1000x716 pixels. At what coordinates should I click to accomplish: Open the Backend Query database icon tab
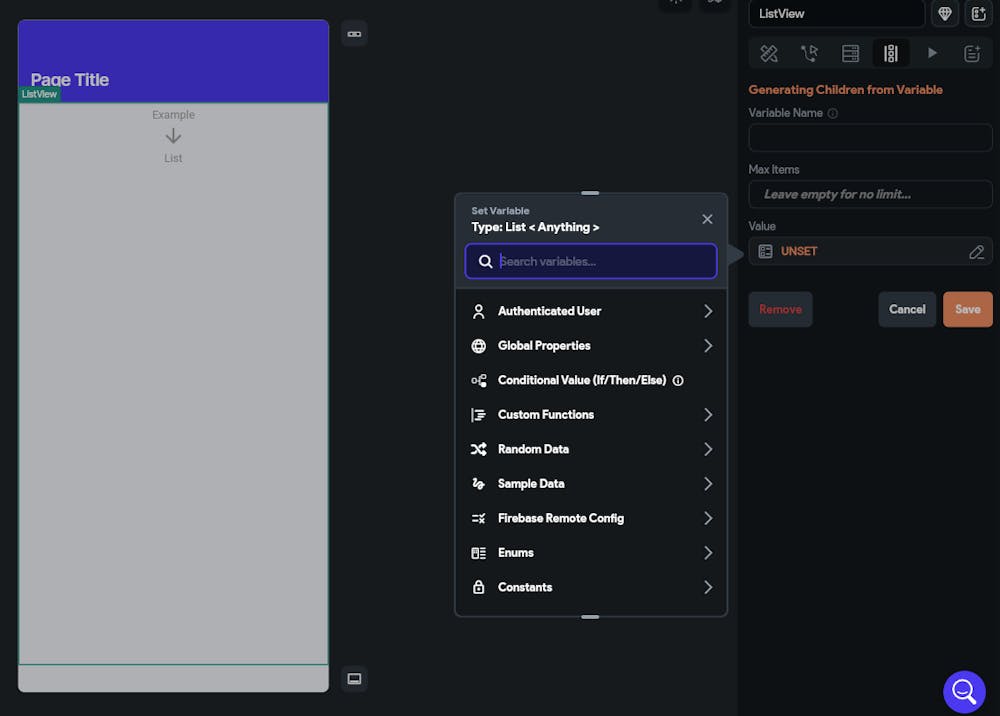[x=850, y=53]
